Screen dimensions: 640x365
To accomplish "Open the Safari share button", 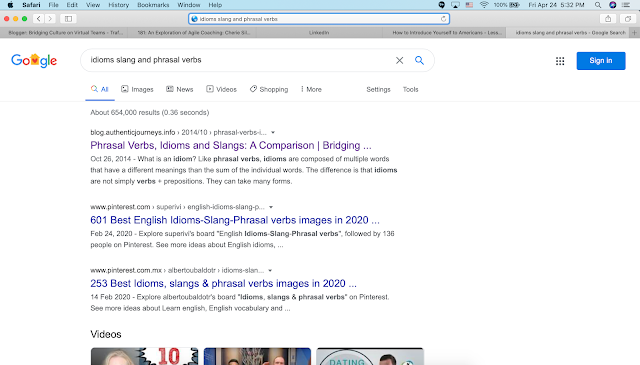I will click(x=608, y=19).
